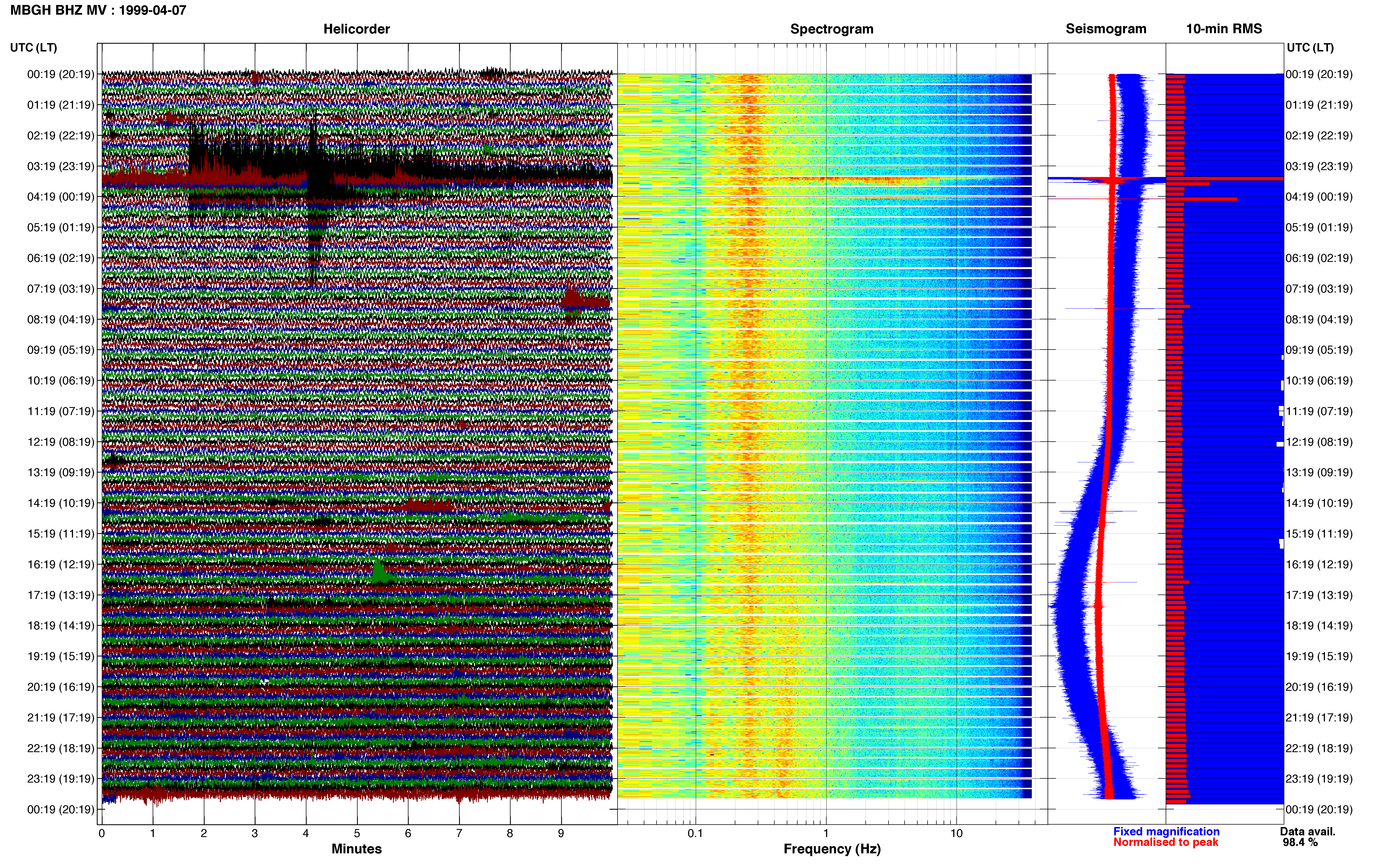Click the right UTC (LT) axis label
Viewport: 1388px width, 868px height.
(x=1310, y=47)
